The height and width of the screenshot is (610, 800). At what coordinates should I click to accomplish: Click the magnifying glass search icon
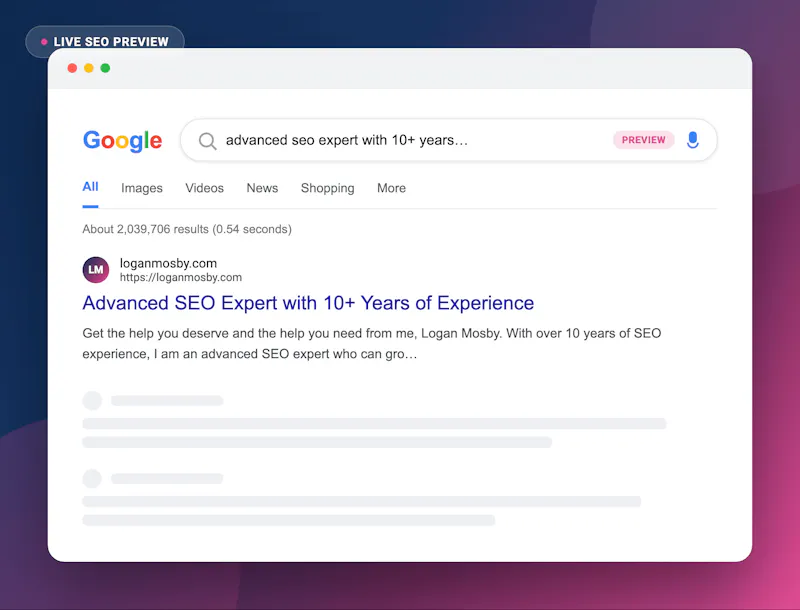point(207,141)
